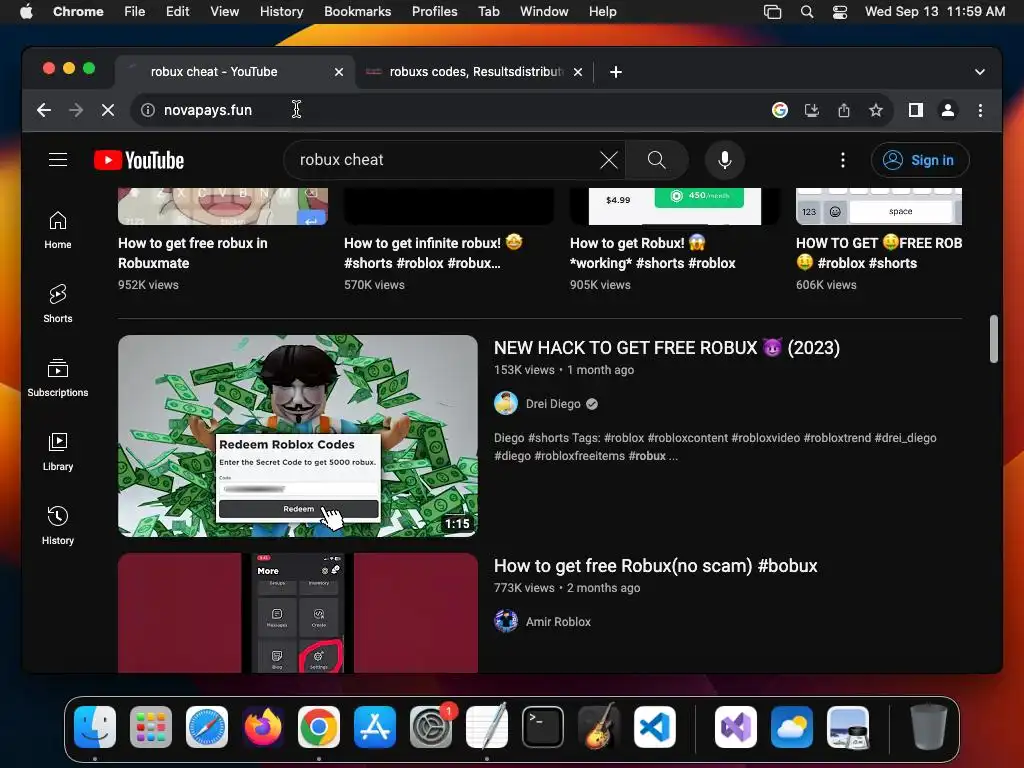Open Subscriptions in sidebar

click(x=58, y=377)
